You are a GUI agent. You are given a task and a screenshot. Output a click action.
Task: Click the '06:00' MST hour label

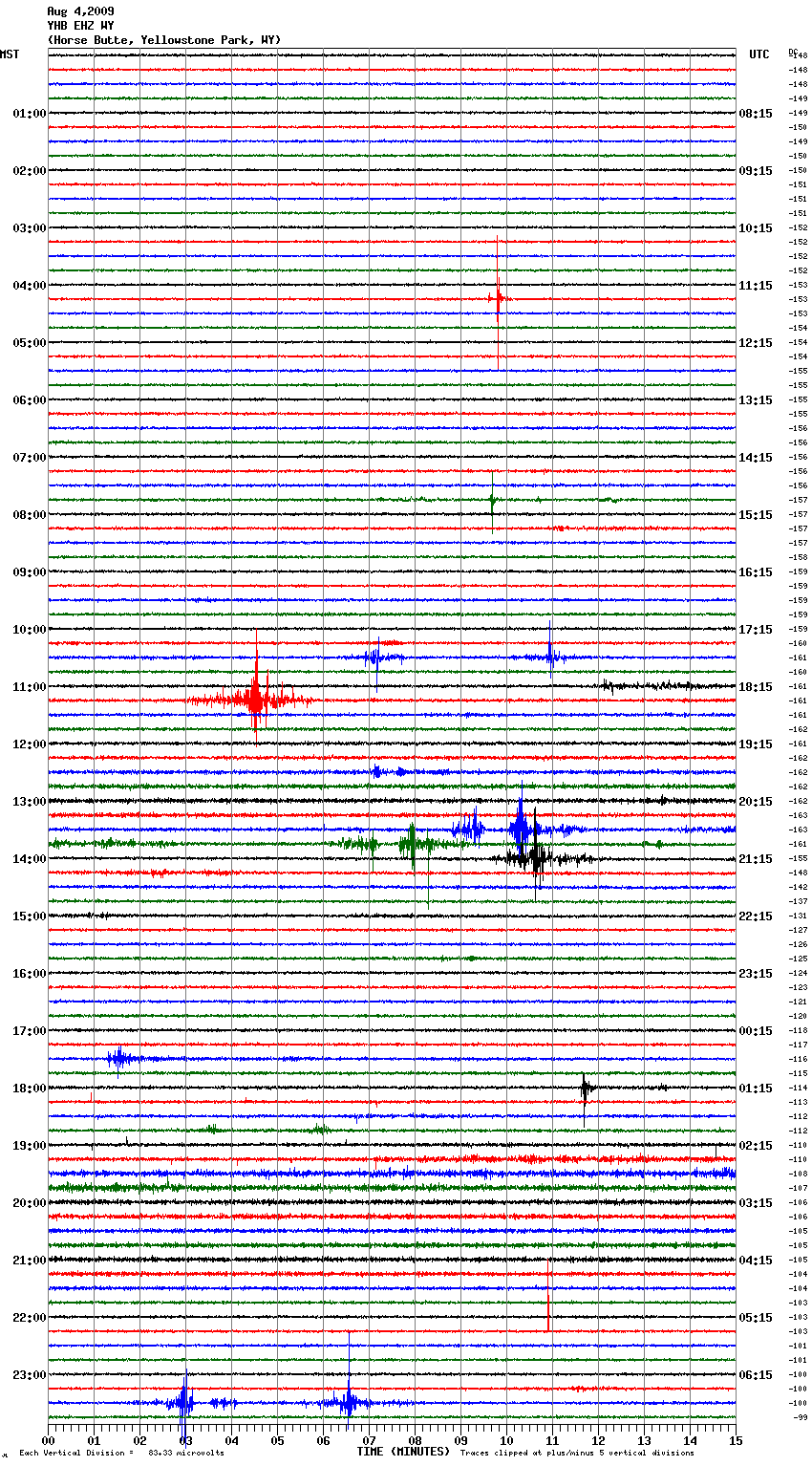[x=29, y=400]
